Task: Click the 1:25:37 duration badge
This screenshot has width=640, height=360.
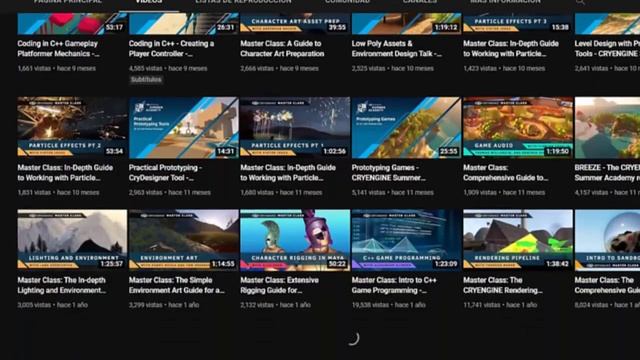Action: [x=112, y=264]
